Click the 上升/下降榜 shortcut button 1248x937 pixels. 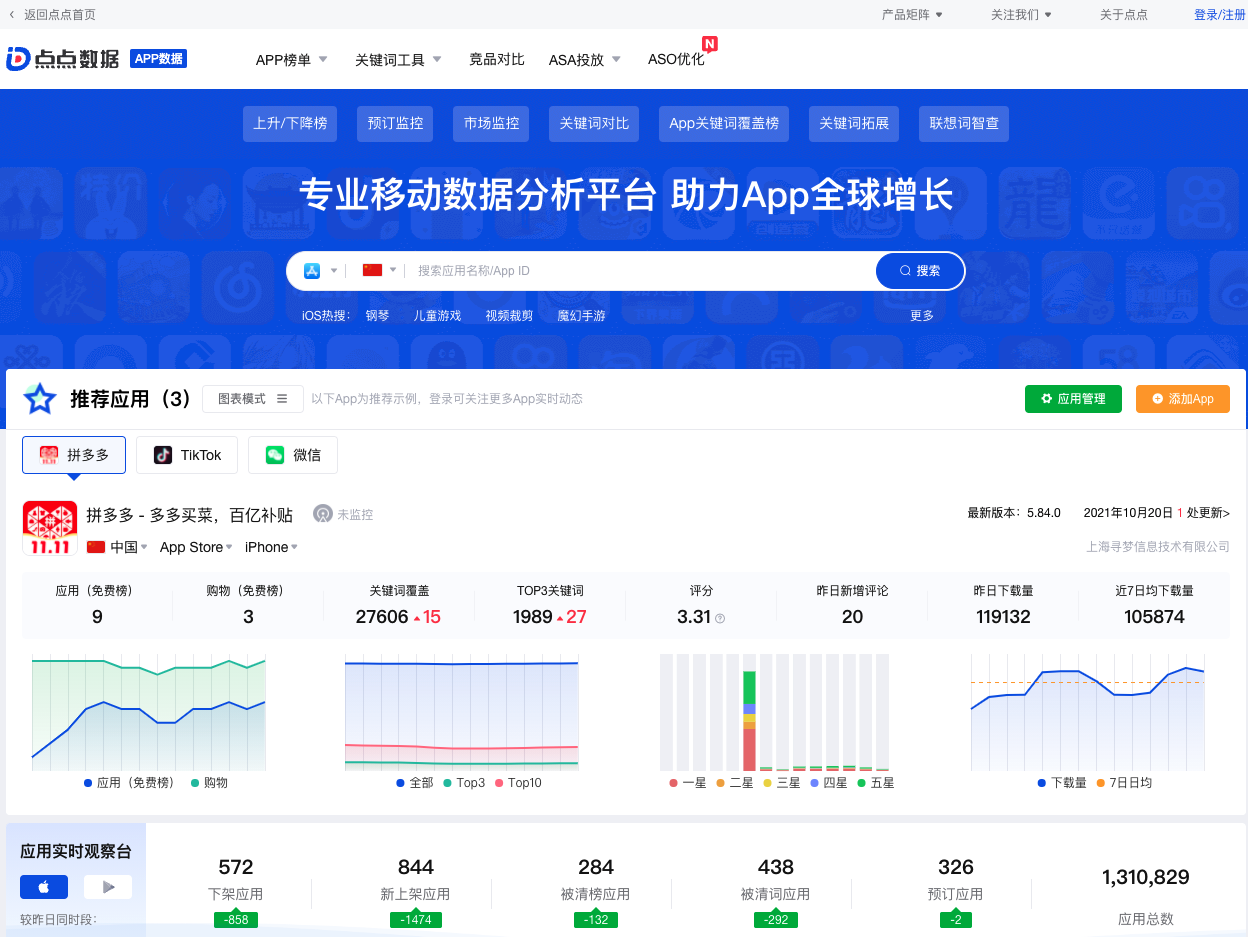290,124
